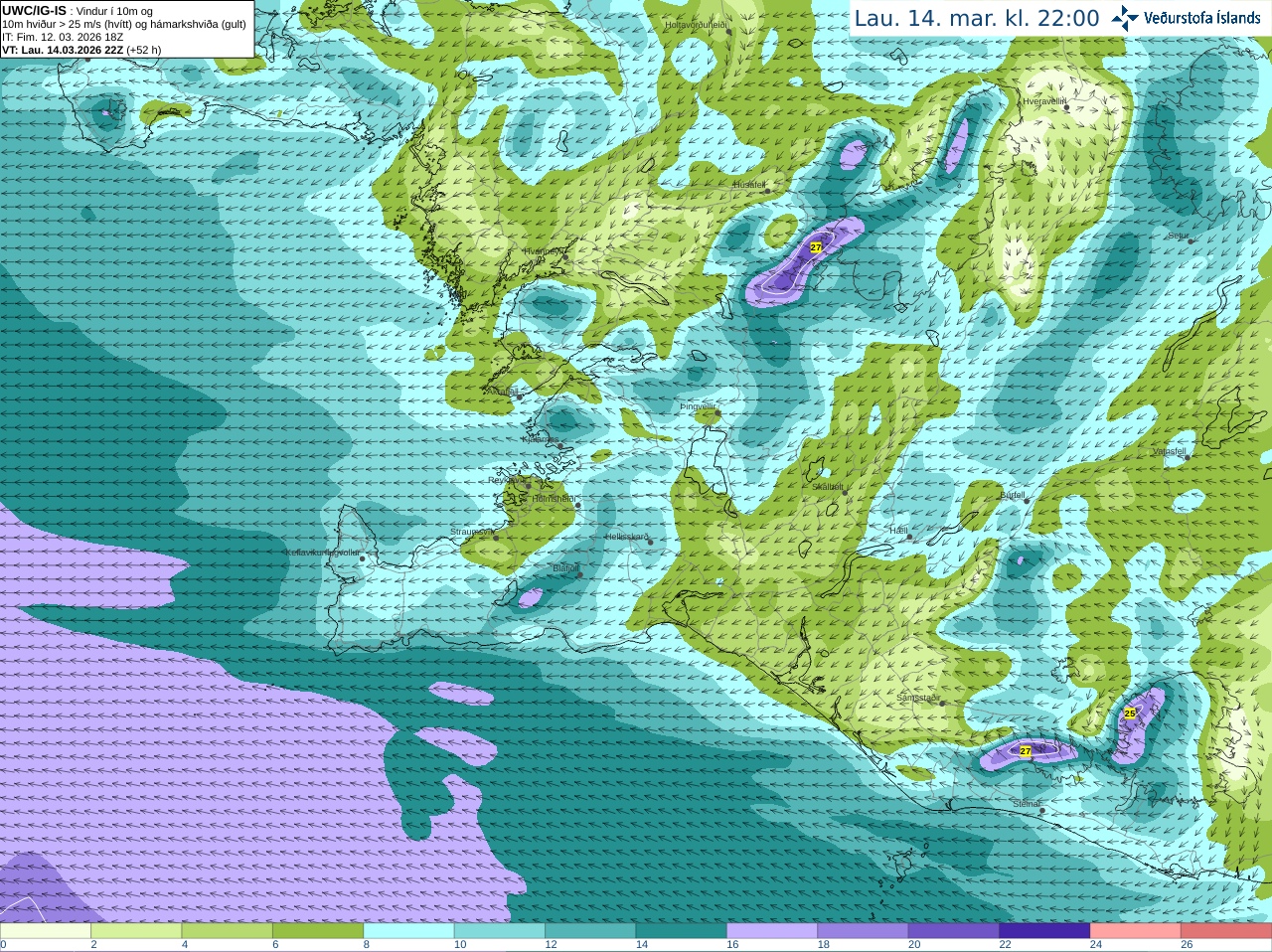Viewport: 1272px width, 952px height.
Task: Select the 18–20 m/s legend color swatch
Action: [x=863, y=931]
